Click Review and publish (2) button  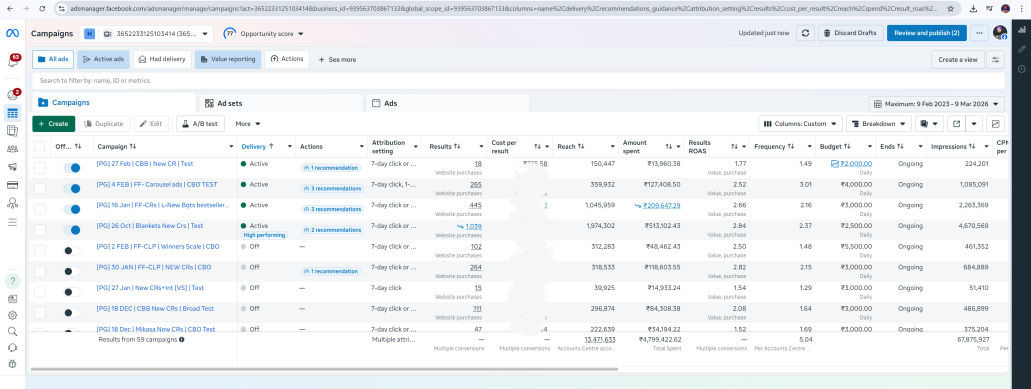[926, 33]
